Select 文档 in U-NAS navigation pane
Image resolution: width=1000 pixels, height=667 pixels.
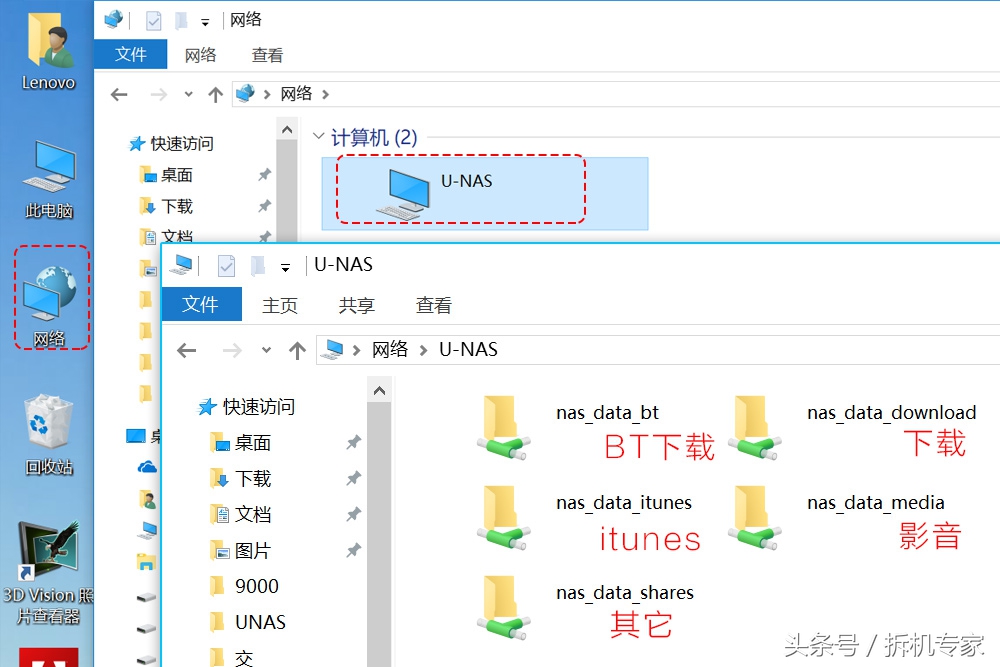pos(240,514)
